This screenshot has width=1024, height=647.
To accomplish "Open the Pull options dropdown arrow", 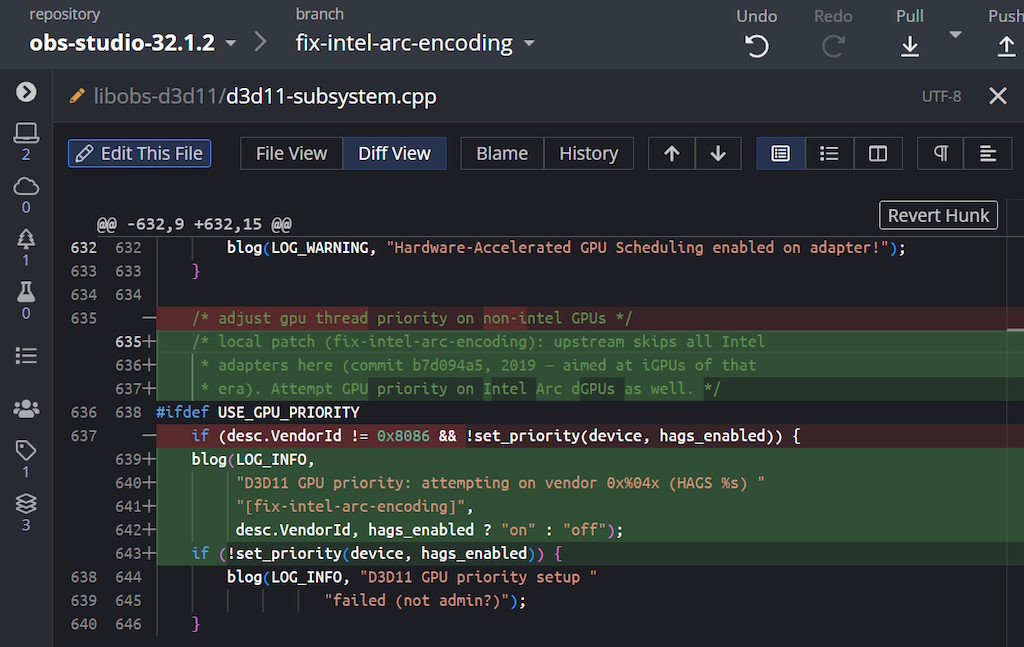I will click(955, 35).
